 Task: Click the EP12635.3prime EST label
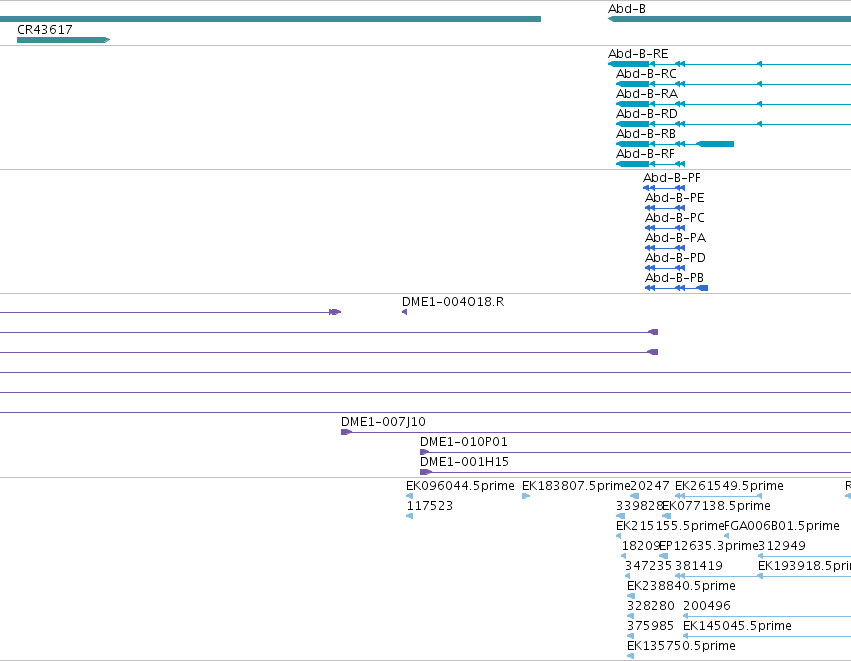click(x=708, y=546)
